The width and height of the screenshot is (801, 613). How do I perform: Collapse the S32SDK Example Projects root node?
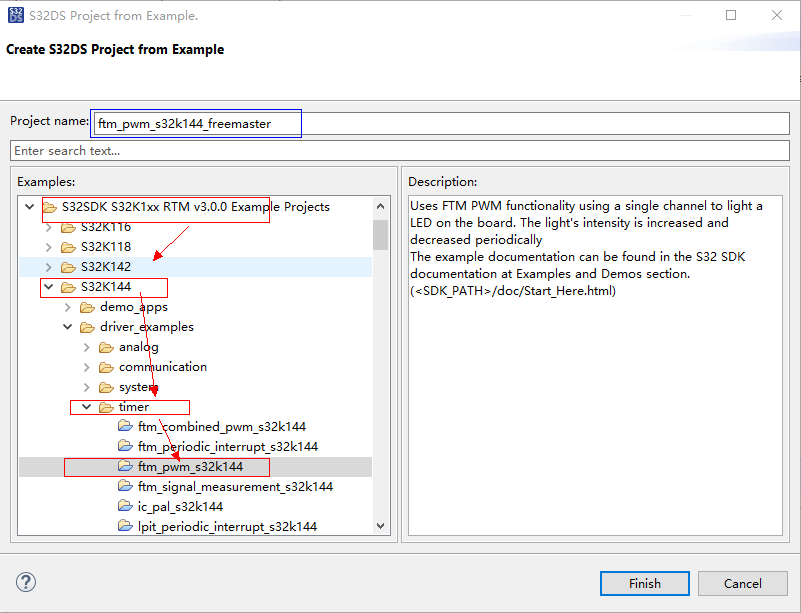point(30,206)
